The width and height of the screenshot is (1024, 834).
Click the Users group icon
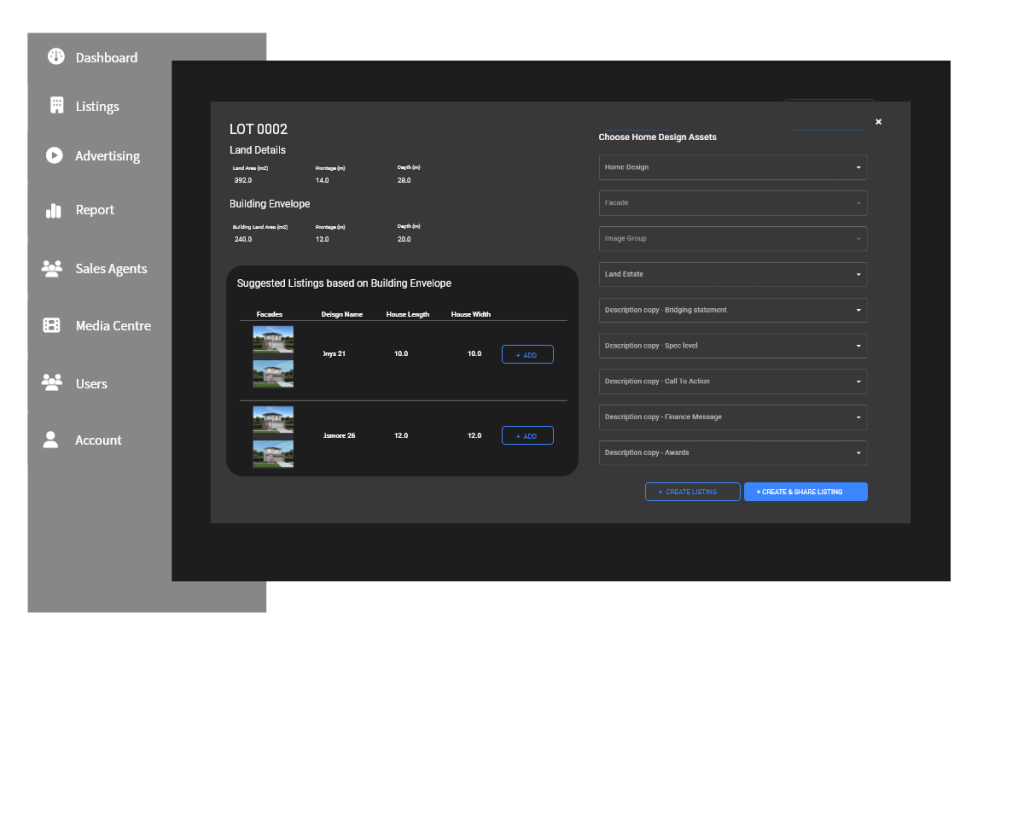pyautogui.click(x=52, y=383)
